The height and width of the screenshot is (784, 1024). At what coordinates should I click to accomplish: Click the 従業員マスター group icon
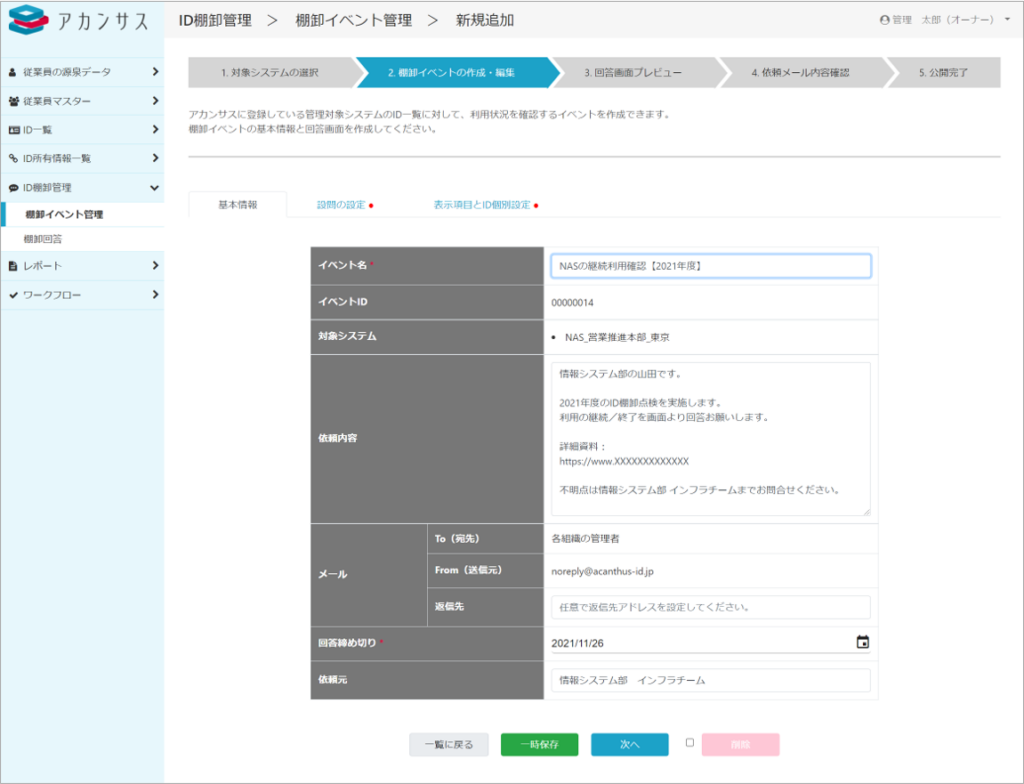click(x=13, y=101)
